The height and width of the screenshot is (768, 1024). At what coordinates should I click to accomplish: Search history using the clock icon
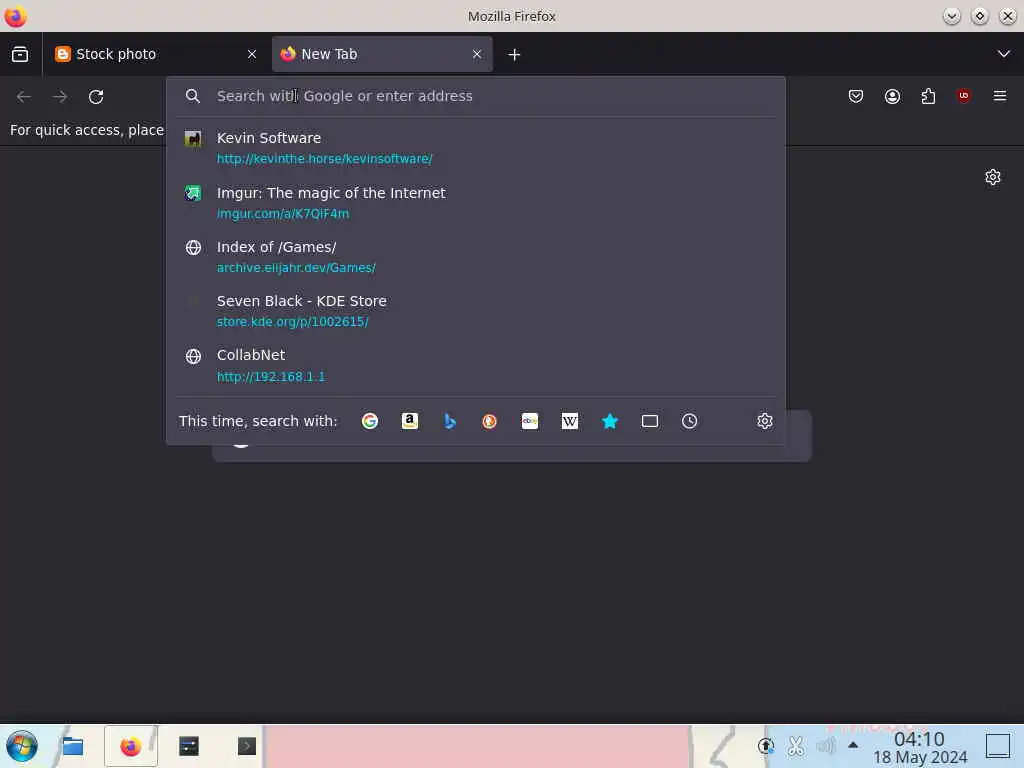pos(690,421)
